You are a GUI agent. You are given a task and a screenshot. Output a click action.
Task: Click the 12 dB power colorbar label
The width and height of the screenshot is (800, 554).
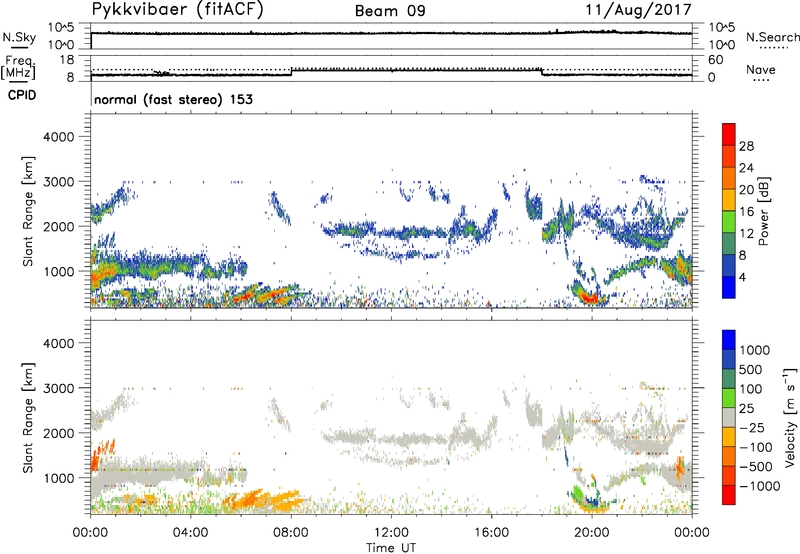click(x=746, y=234)
